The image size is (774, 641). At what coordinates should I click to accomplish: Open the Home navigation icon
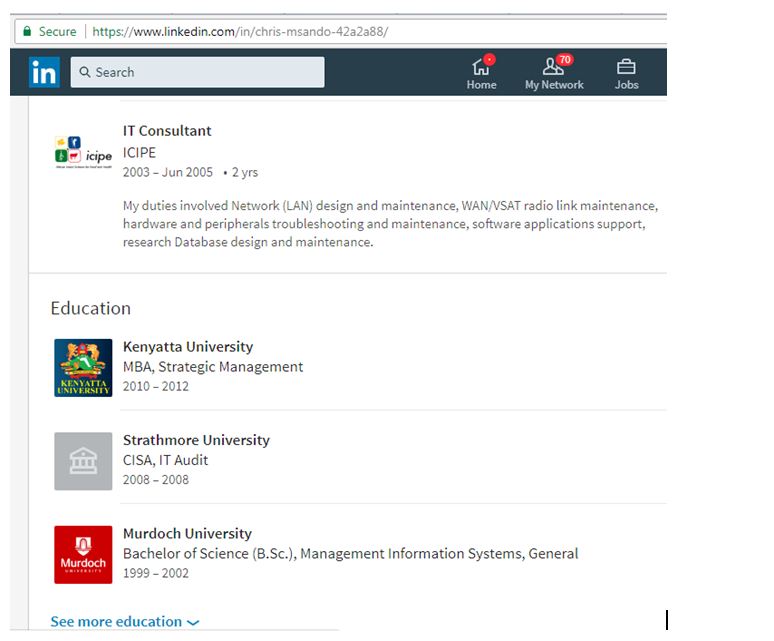pos(482,73)
